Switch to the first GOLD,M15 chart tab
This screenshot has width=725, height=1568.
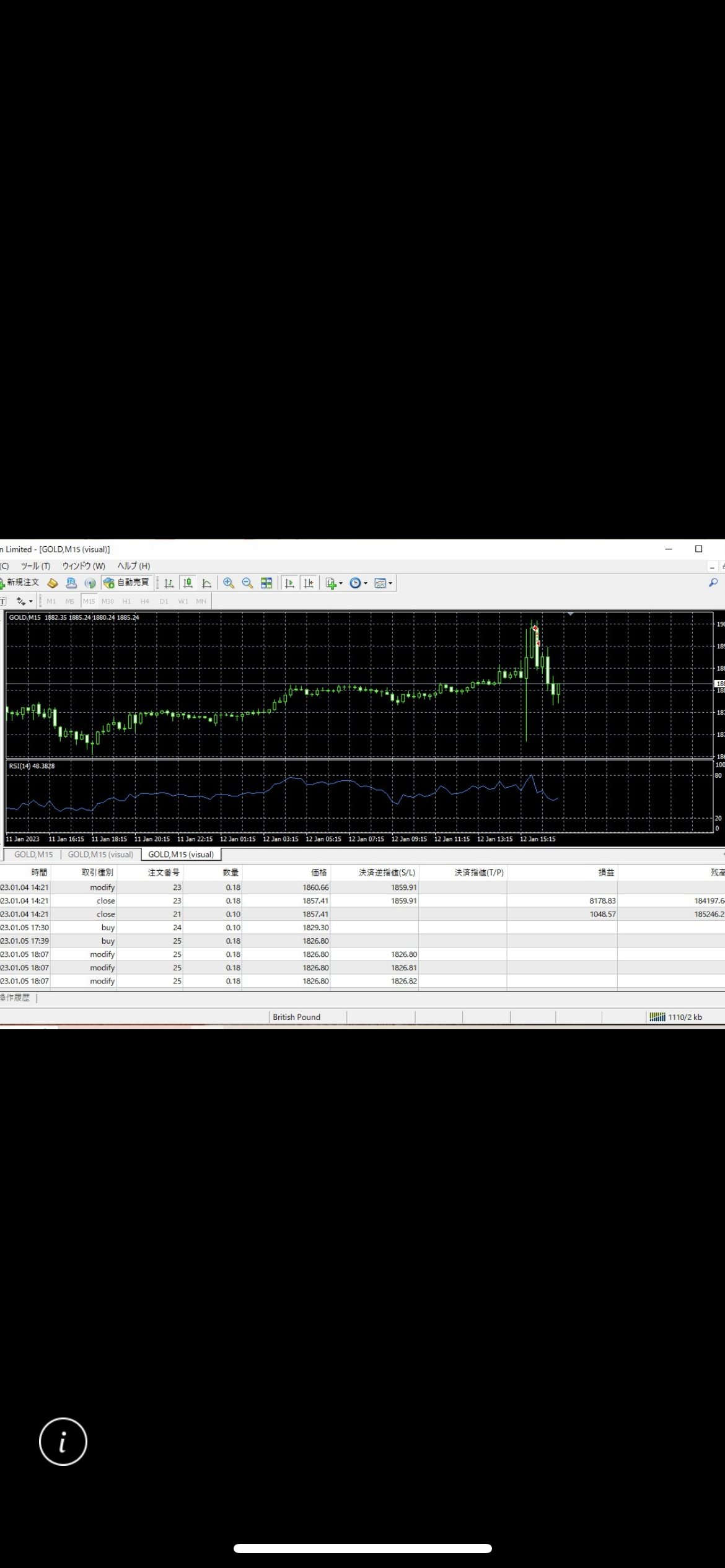point(33,855)
